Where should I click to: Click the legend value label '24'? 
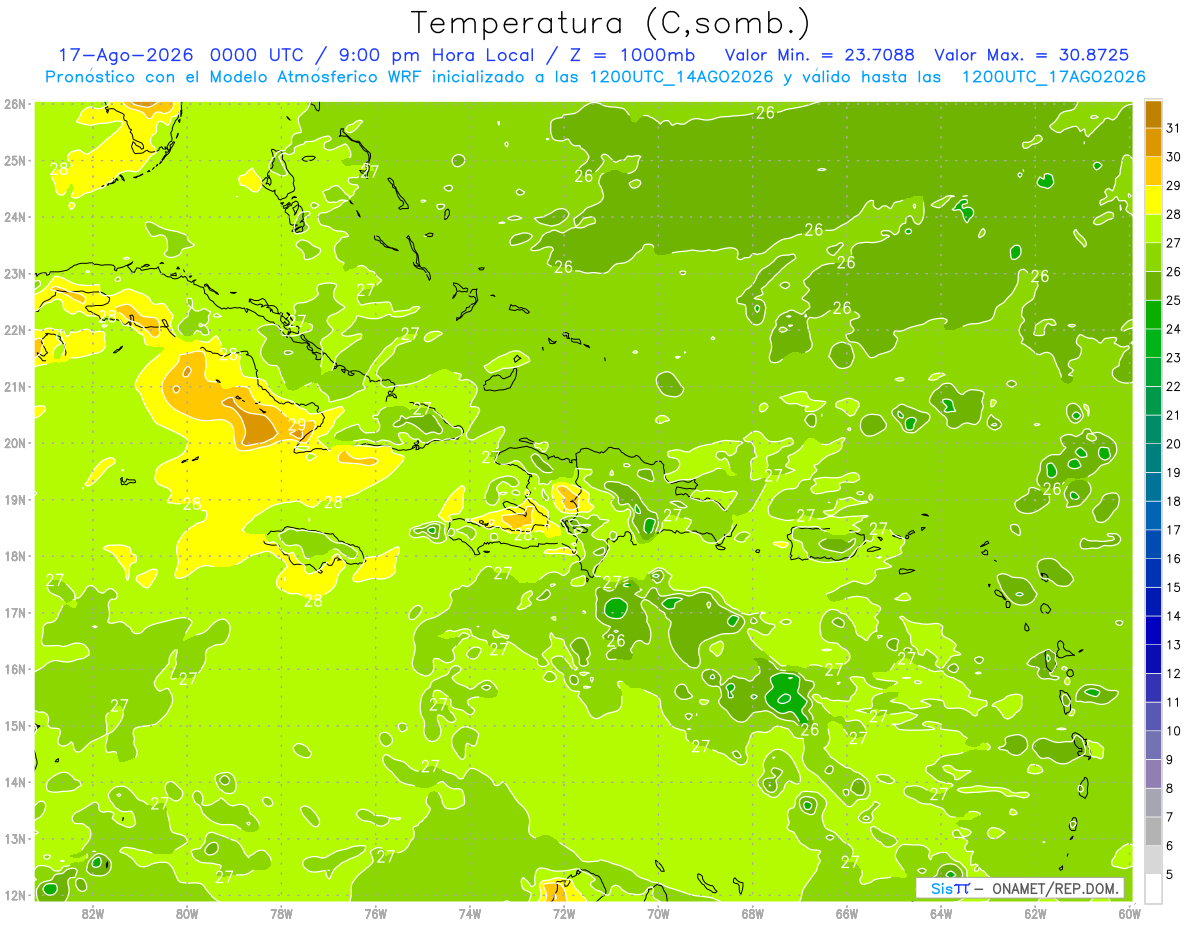click(x=1174, y=328)
